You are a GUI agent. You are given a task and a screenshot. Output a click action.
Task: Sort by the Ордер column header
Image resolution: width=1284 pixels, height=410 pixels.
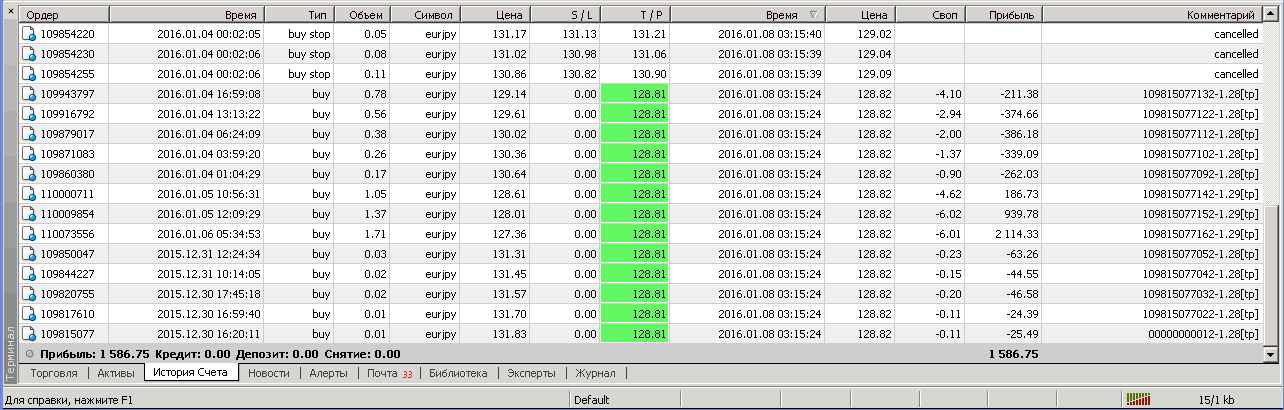(62, 15)
